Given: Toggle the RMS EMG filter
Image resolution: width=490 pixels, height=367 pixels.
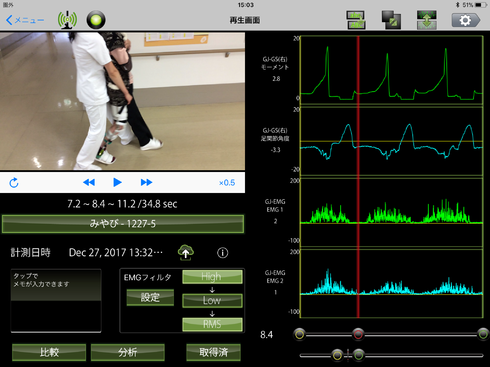Looking at the screenshot, I should click(212, 324).
